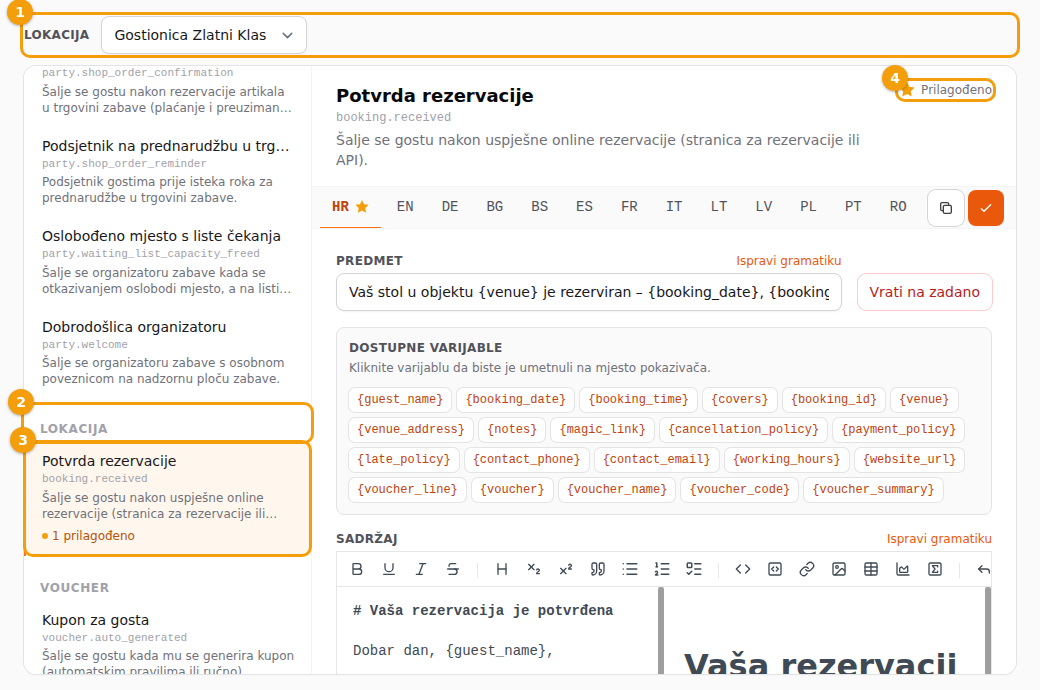Viewport: 1040px width, 690px height.
Task: Insert the {guest_name} variable
Action: 400,399
